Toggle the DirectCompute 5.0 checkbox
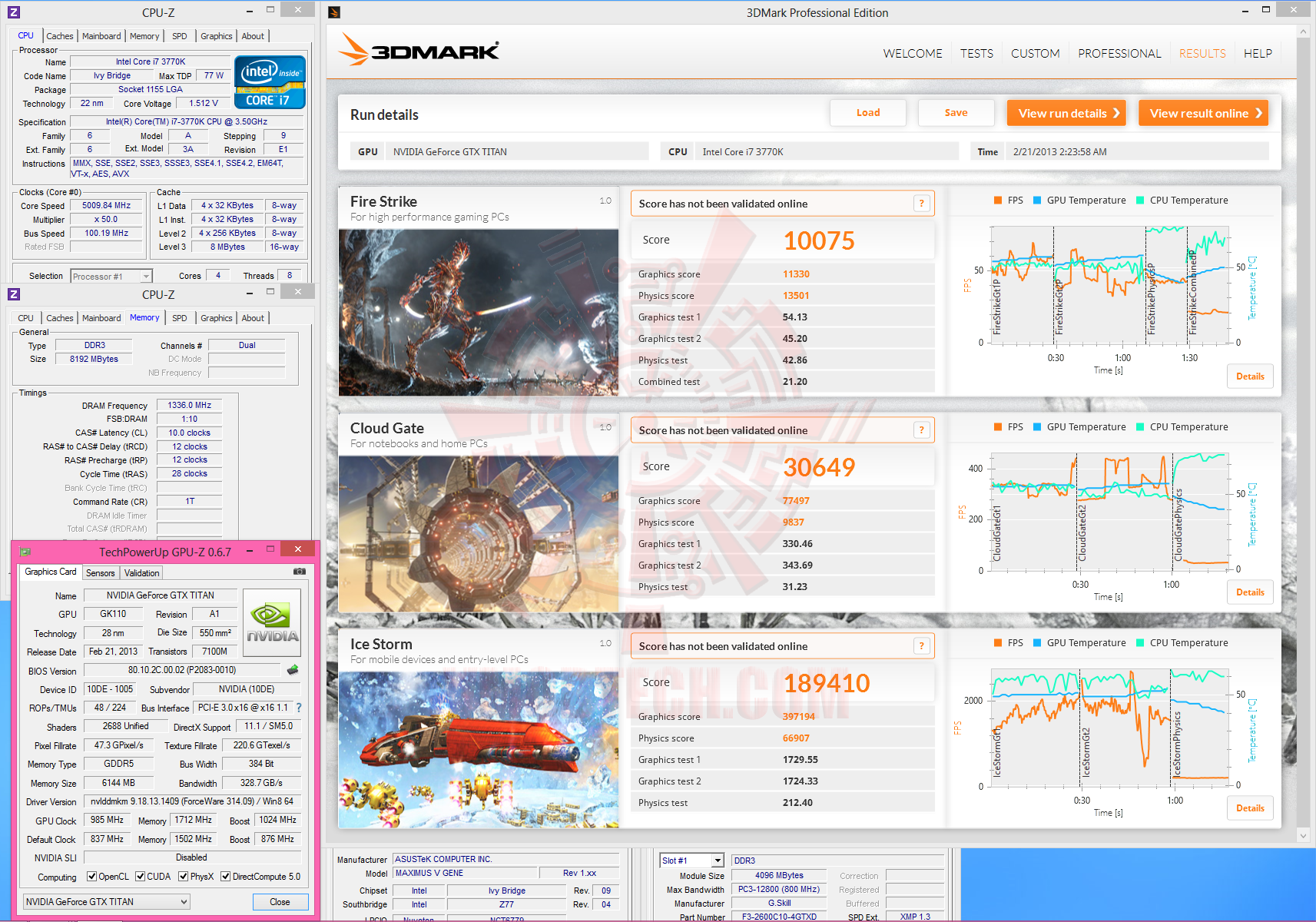This screenshot has height=922, width=1316. (225, 876)
